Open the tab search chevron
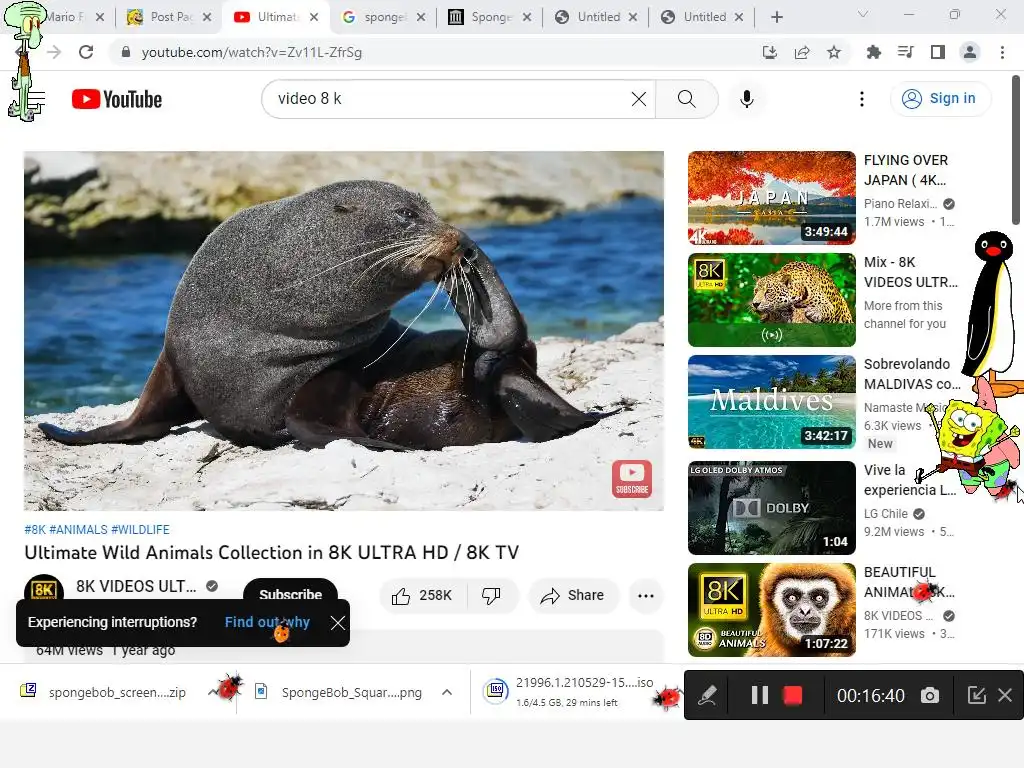Screen dimensions: 1024x768 (863, 14)
